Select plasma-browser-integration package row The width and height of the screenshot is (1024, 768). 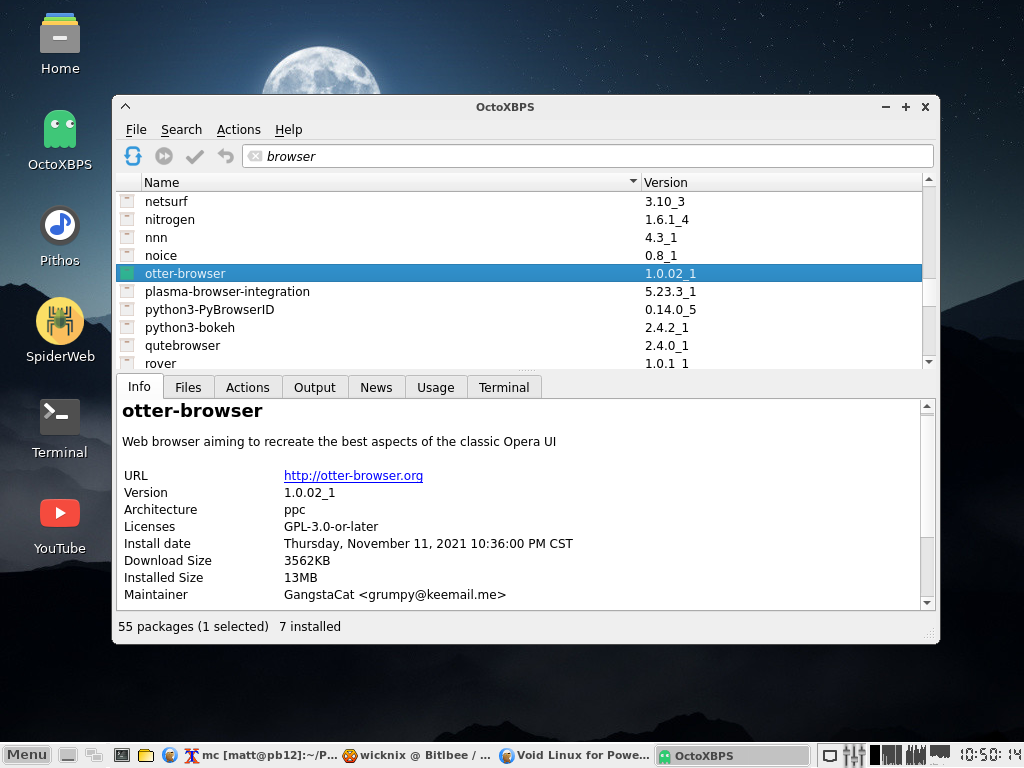519,291
